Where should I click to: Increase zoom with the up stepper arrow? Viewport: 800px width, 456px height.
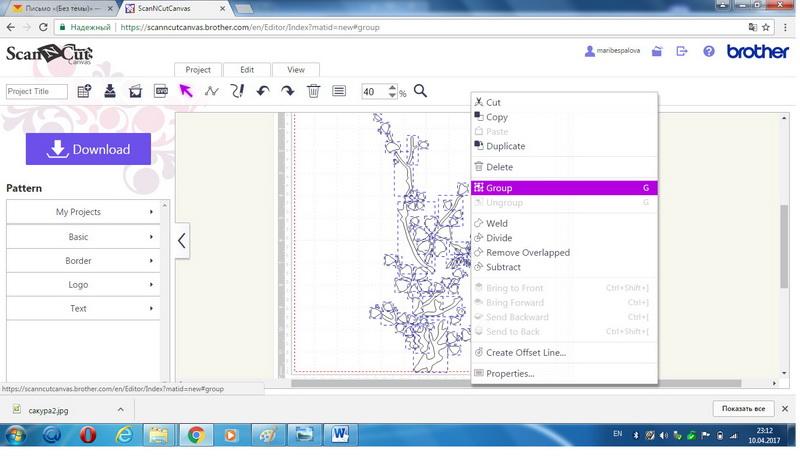(x=392, y=88)
